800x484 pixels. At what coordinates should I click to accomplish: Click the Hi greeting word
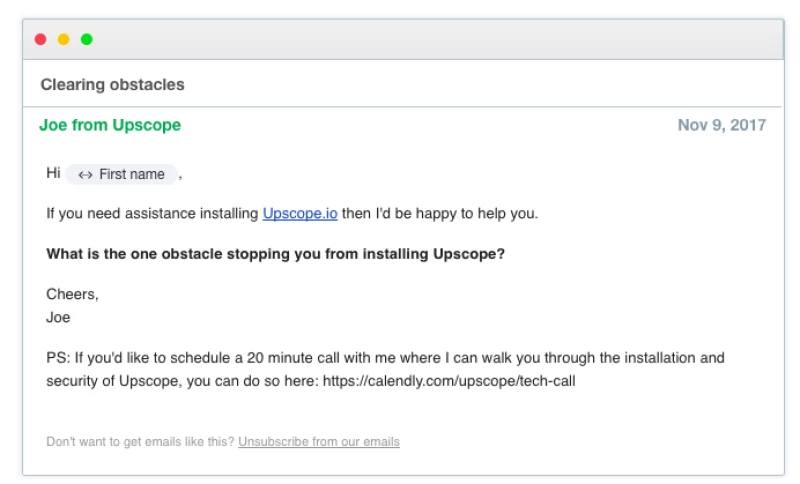tap(53, 173)
